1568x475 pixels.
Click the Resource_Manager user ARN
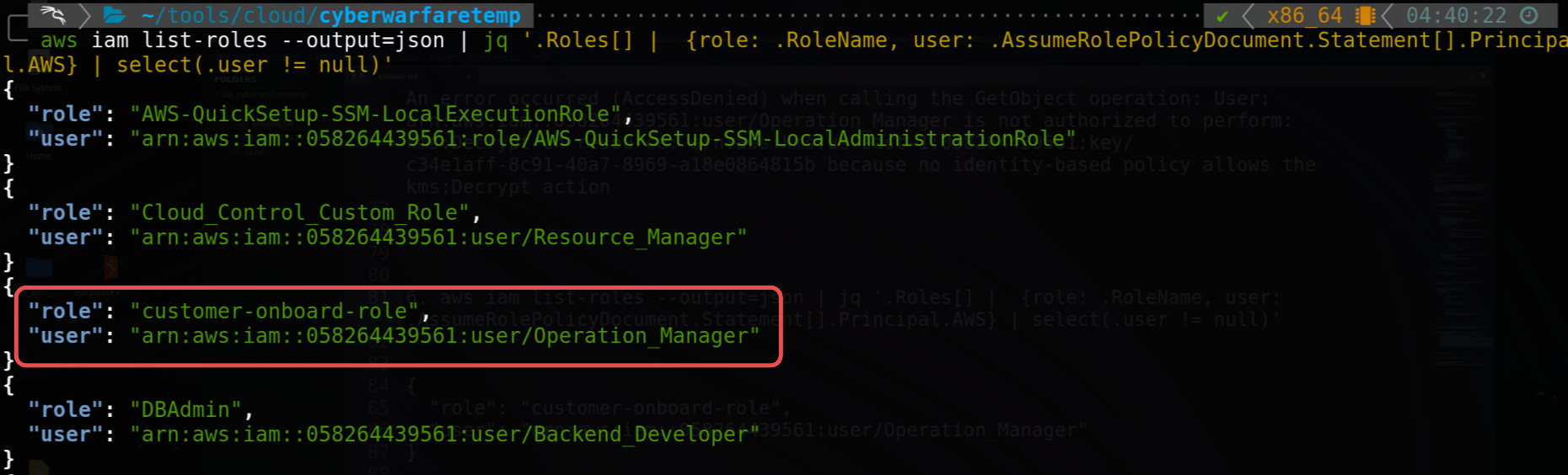[x=438, y=237]
